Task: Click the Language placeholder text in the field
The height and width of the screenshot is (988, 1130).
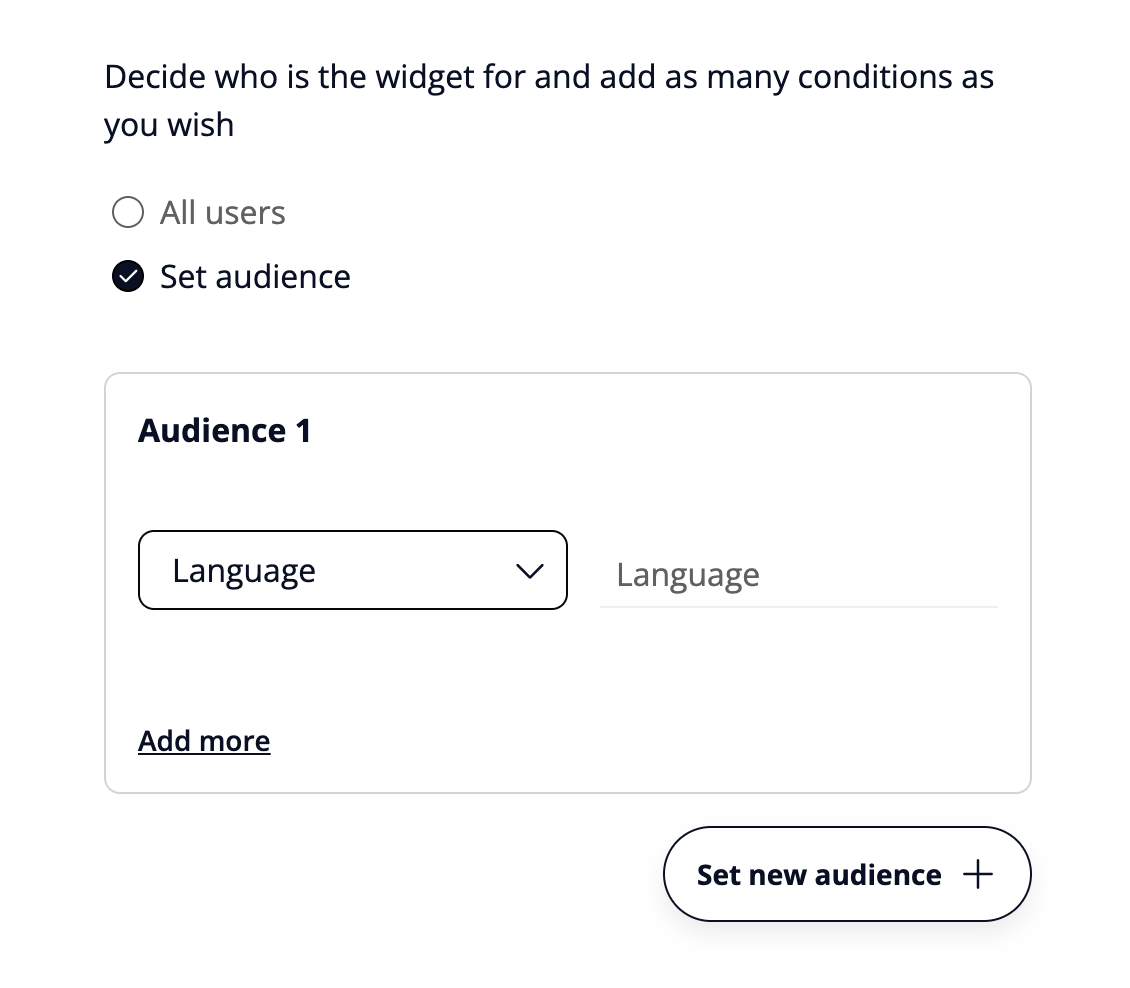Action: pyautogui.click(x=688, y=575)
